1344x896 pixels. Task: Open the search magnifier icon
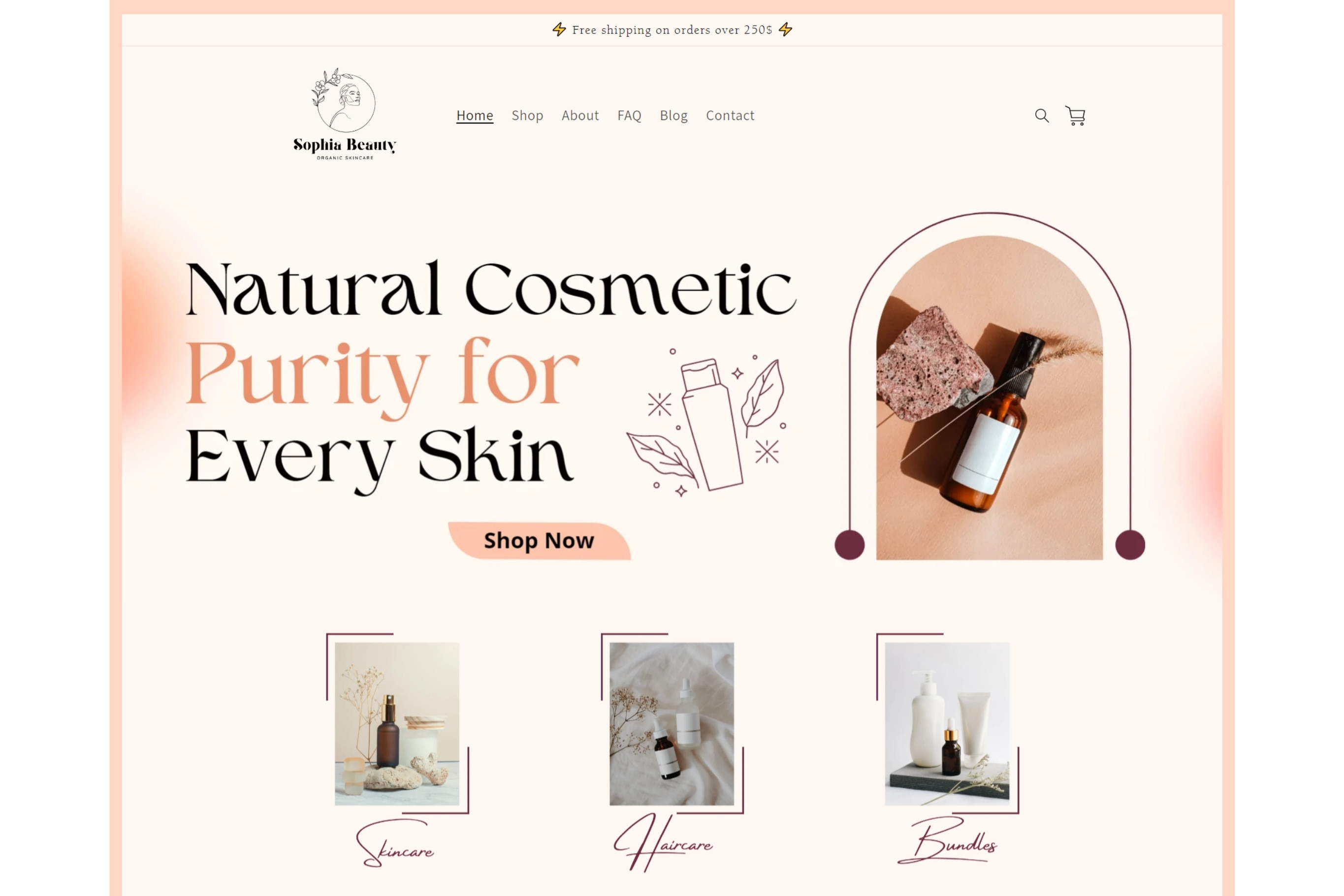tap(1042, 116)
